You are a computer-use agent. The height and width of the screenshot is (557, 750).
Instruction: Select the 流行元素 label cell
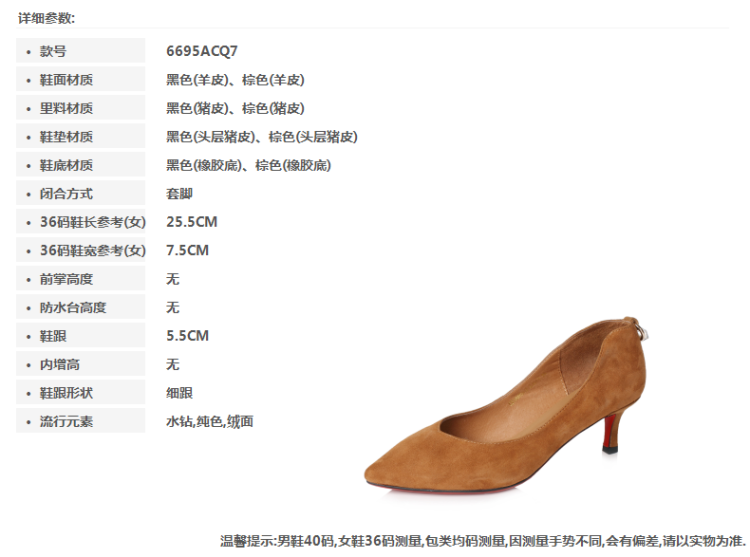point(80,421)
